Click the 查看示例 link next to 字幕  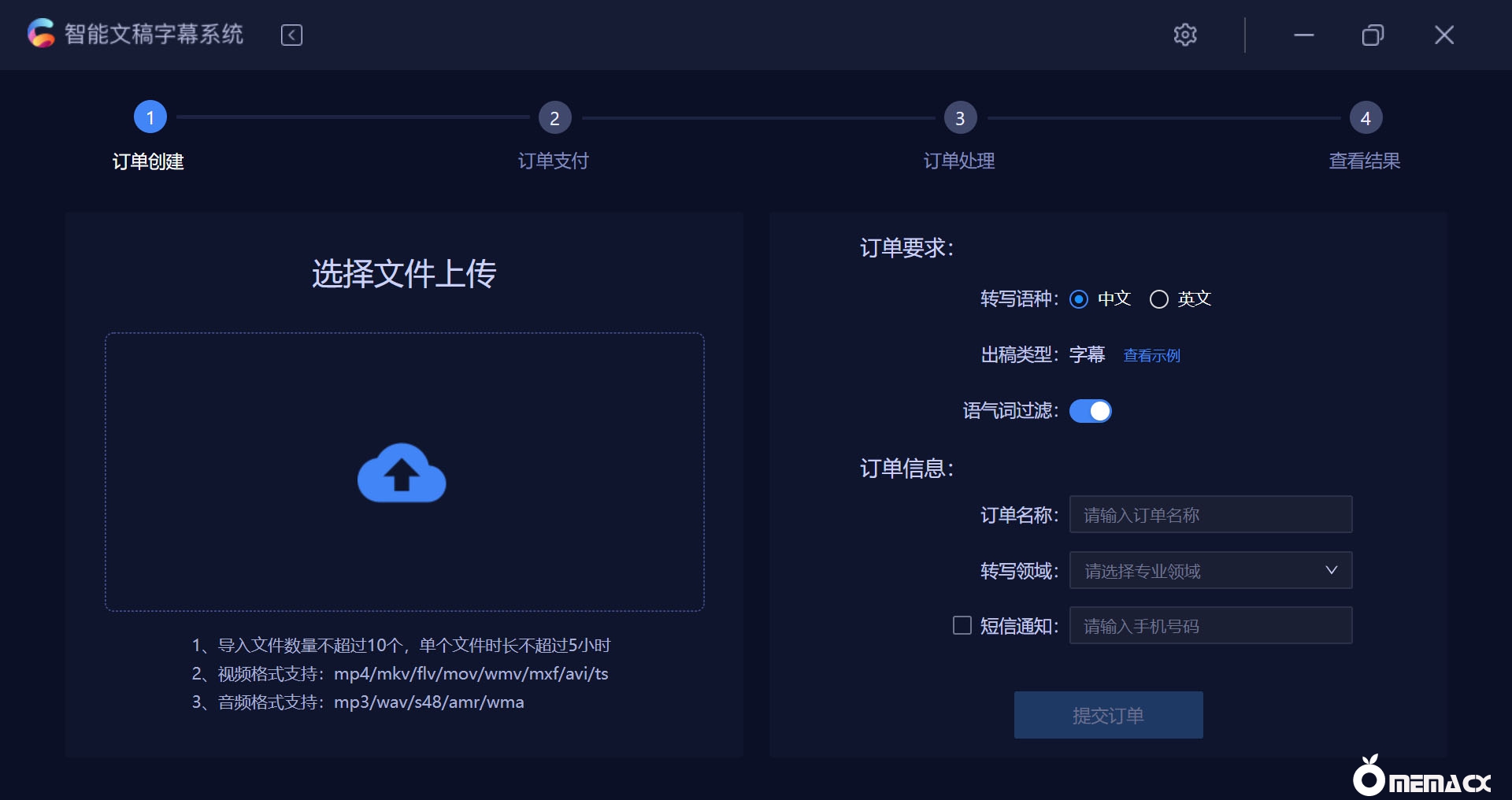click(x=1151, y=355)
